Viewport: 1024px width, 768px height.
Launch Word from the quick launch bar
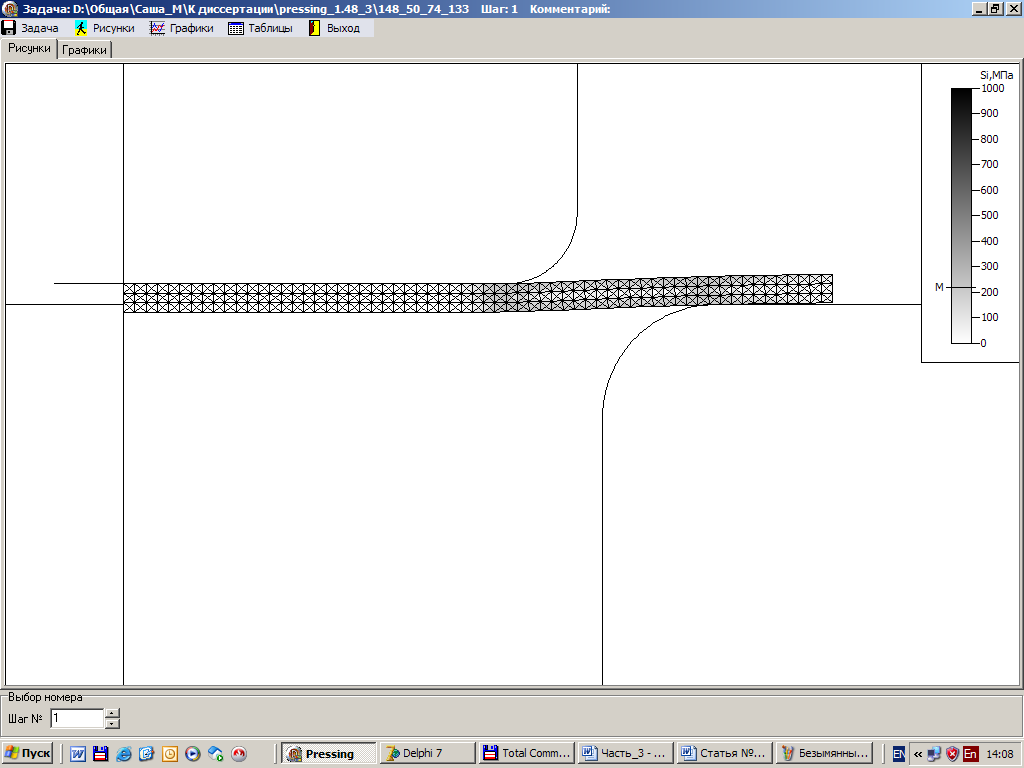coord(78,754)
